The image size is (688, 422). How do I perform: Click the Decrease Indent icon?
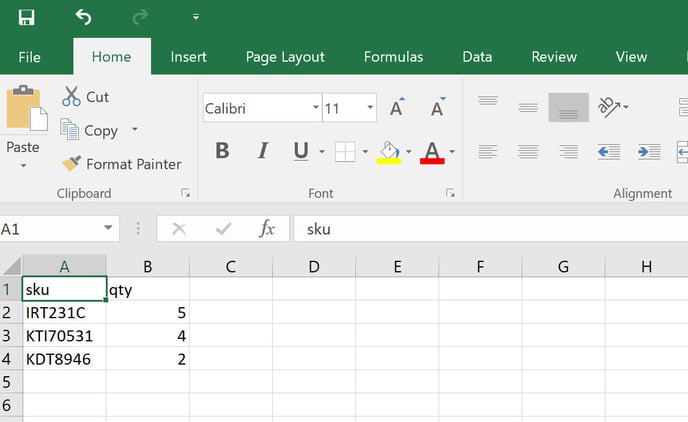pos(608,152)
